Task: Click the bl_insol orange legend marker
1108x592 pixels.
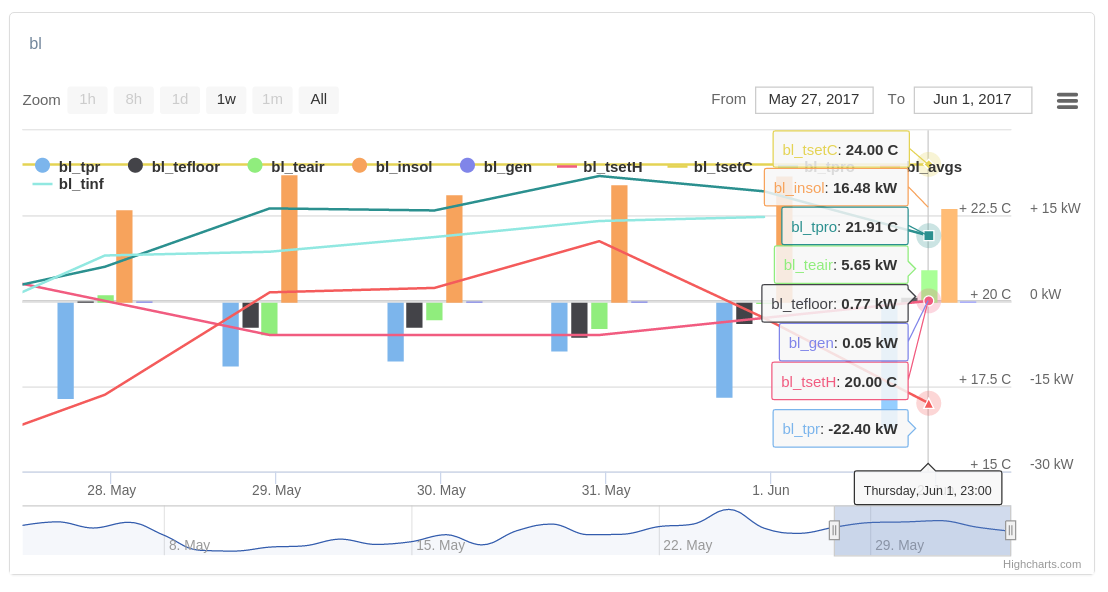Action: click(360, 166)
